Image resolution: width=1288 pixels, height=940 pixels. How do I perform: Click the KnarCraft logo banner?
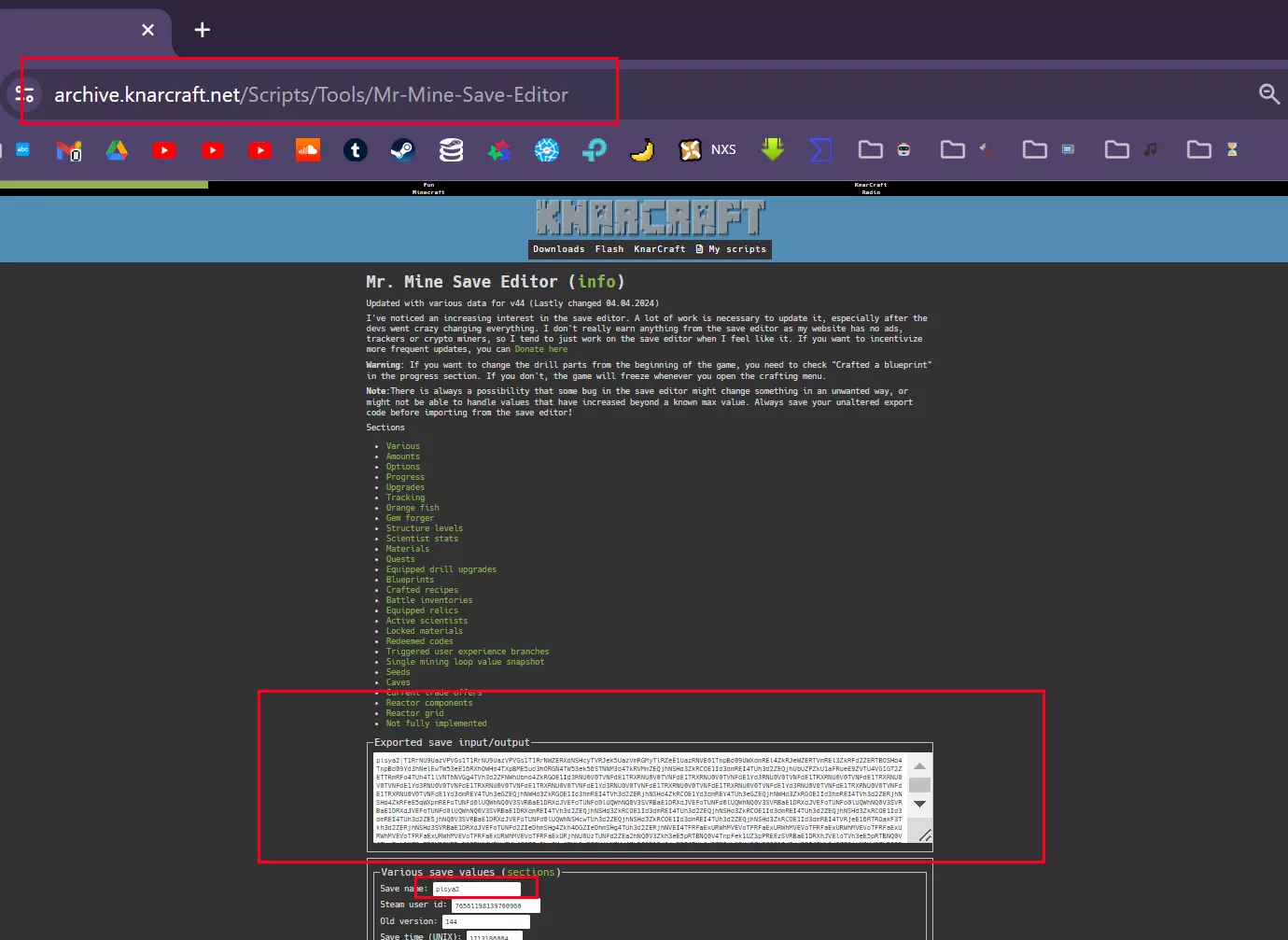pyautogui.click(x=651, y=217)
